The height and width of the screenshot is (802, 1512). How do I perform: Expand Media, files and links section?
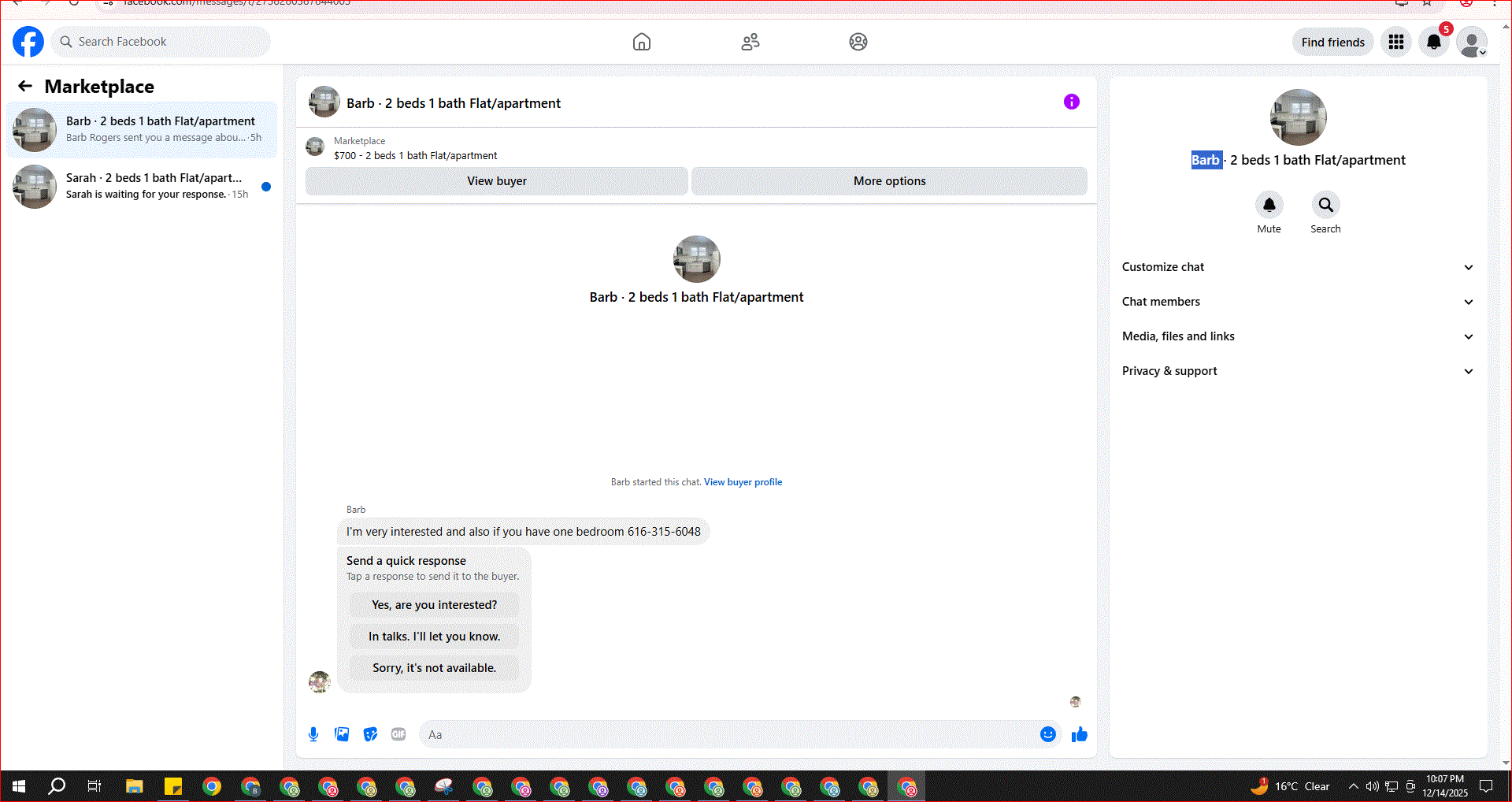coord(1298,336)
